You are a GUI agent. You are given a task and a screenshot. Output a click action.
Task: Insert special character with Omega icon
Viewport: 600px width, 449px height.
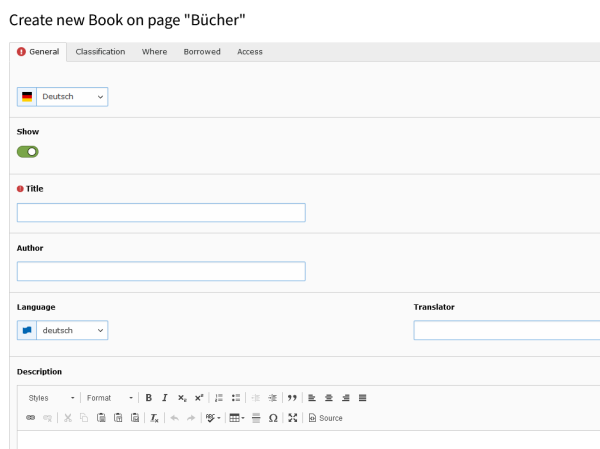tap(273, 418)
